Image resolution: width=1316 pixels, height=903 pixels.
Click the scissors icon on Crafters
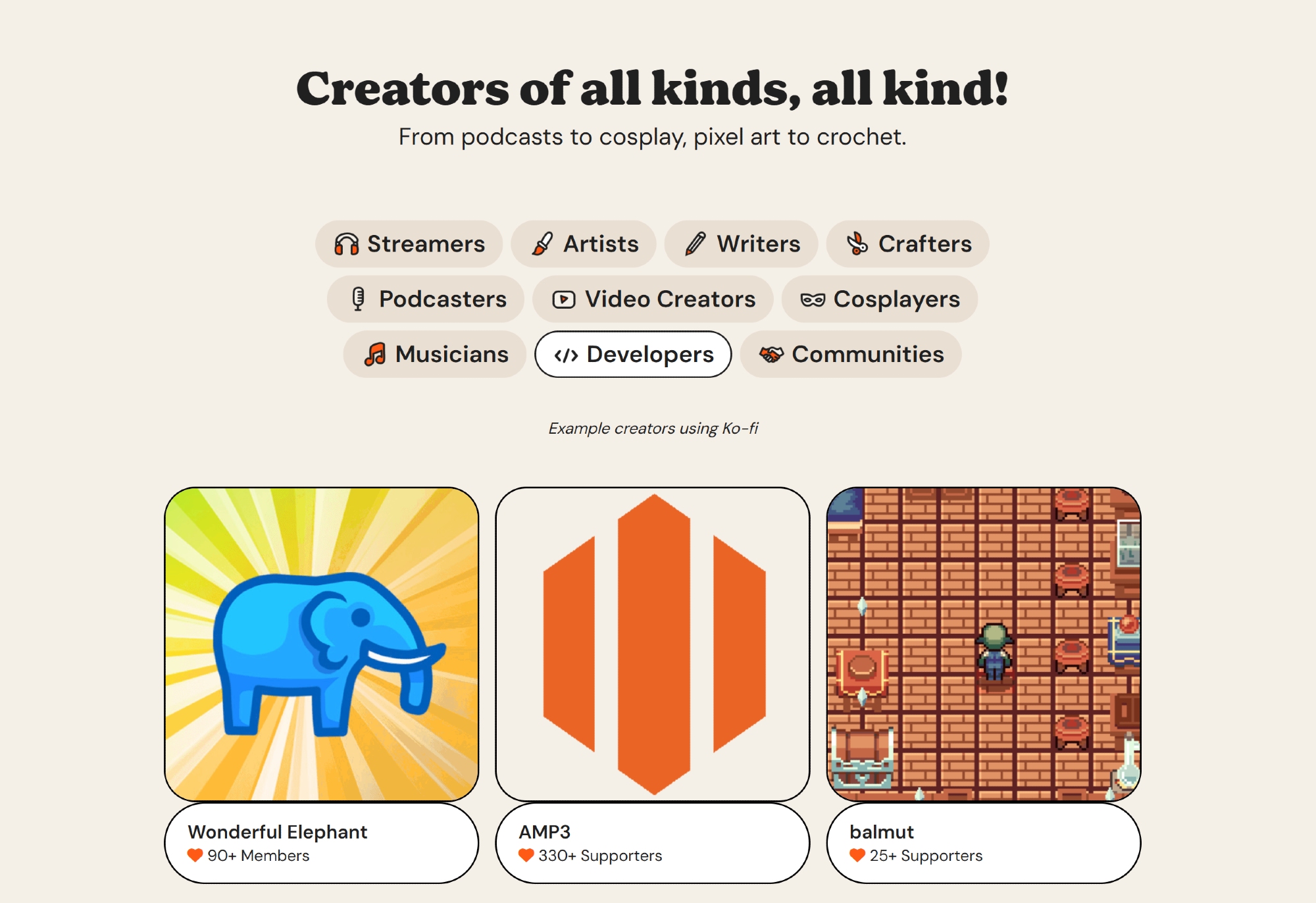(x=857, y=244)
